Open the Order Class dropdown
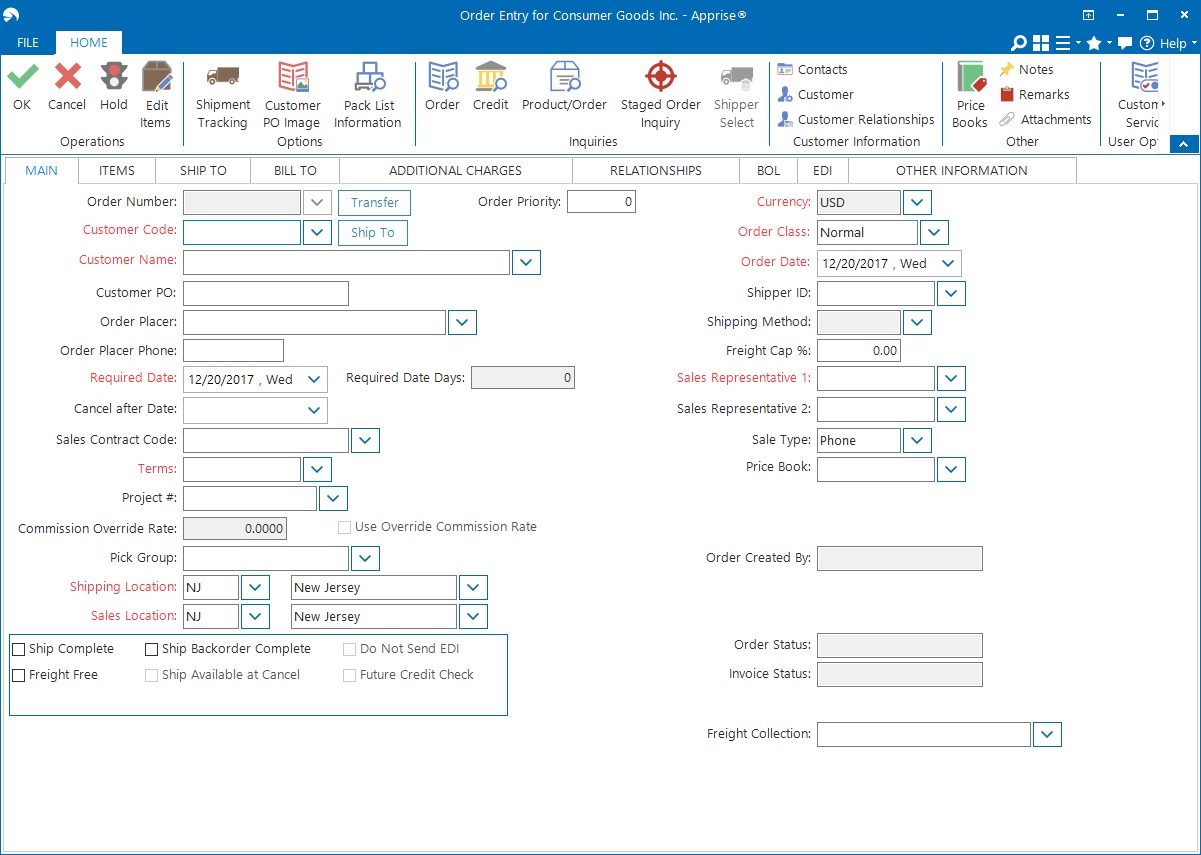Image resolution: width=1201 pixels, height=855 pixels. pyautogui.click(x=934, y=233)
